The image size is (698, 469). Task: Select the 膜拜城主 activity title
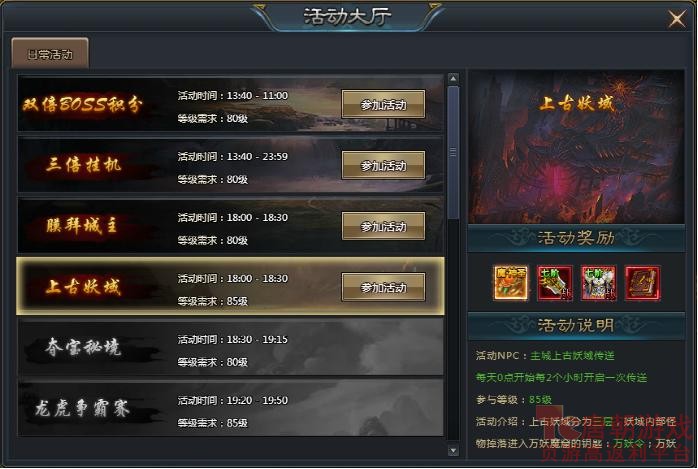pos(82,226)
